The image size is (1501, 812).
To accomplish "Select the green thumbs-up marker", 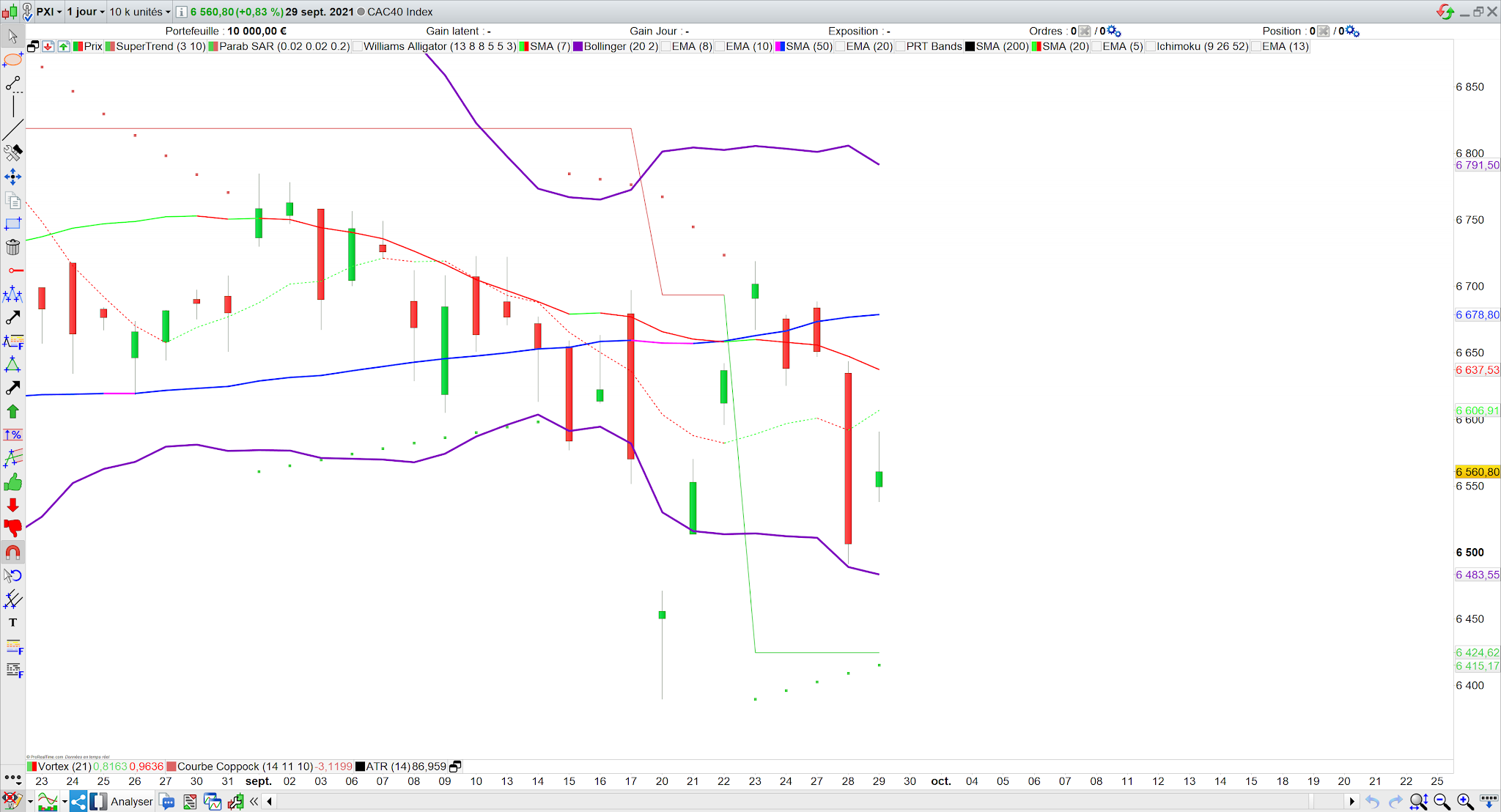I will pyautogui.click(x=12, y=482).
